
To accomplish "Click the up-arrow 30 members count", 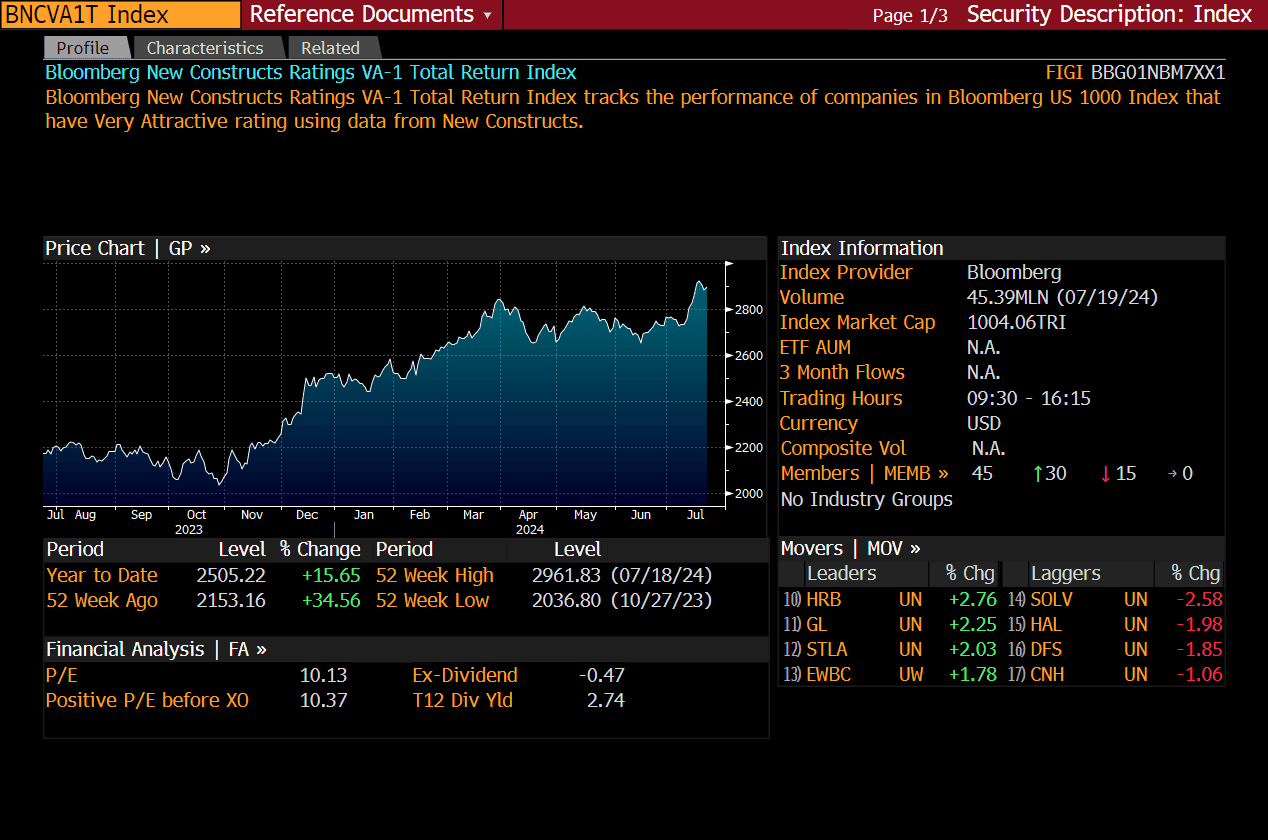I will (x=1050, y=473).
